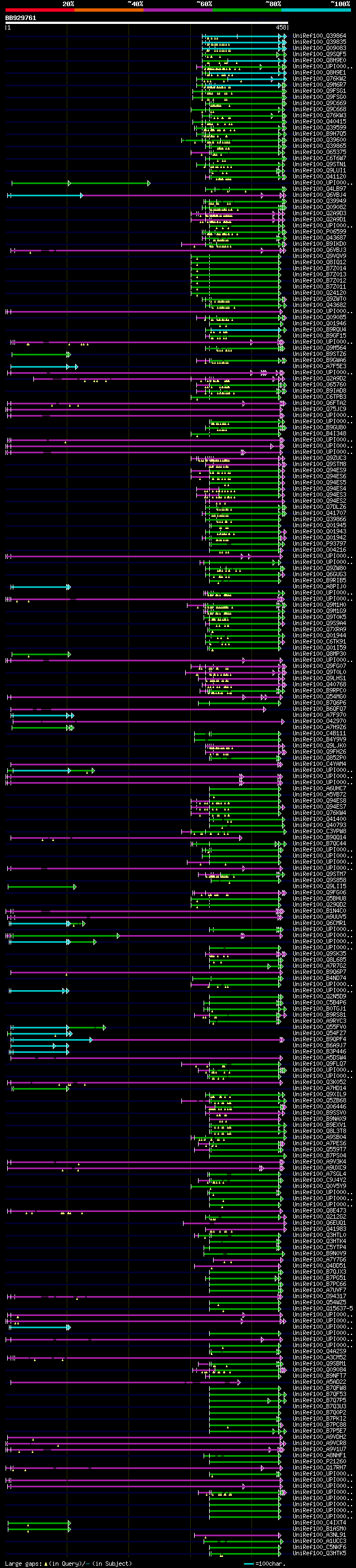This screenshot has height=1568, width=356.
Task: Select the label UniRef100_B9H7Q5
Action: point(319,133)
